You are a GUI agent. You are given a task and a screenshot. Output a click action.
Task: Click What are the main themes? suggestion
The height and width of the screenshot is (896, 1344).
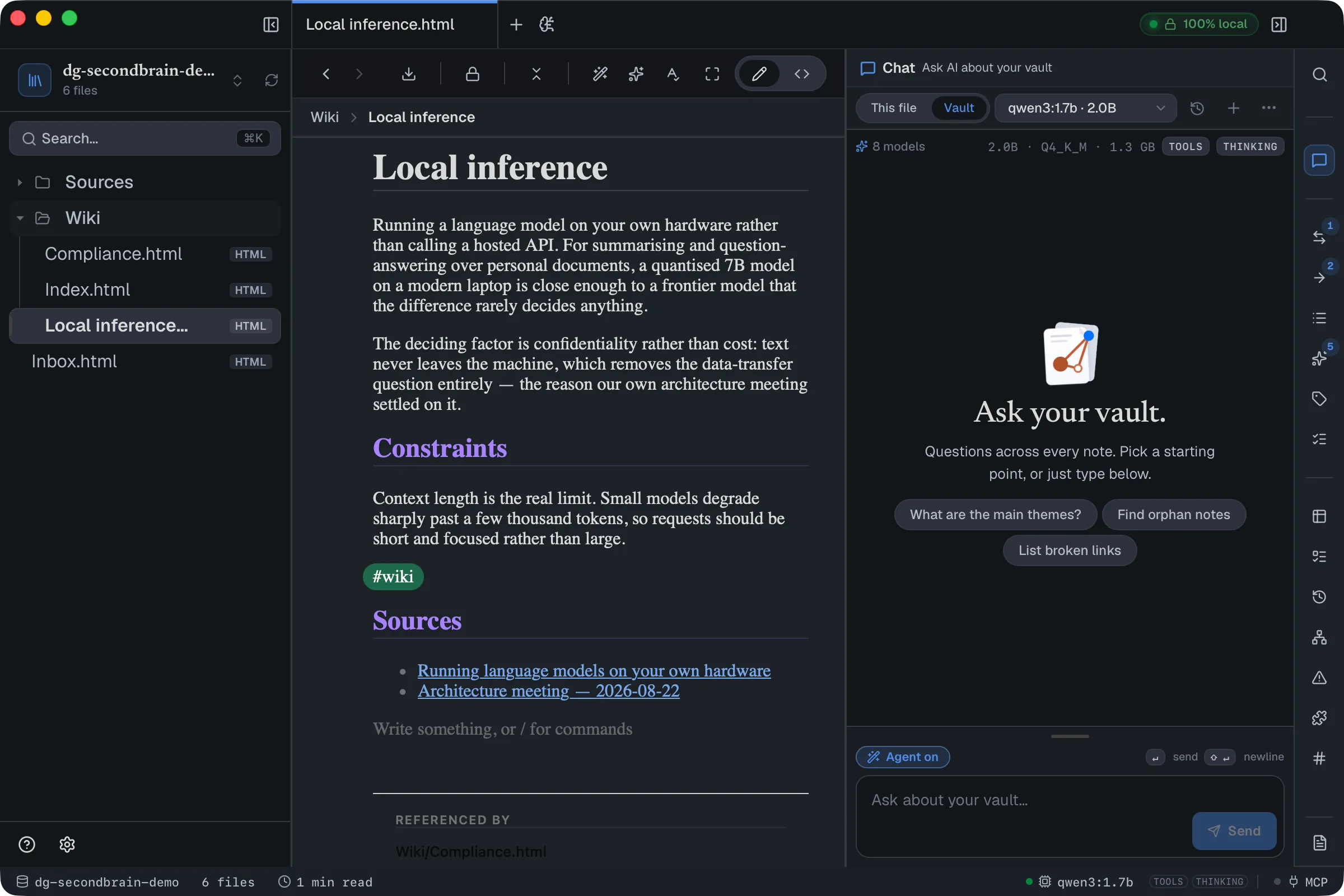click(x=996, y=514)
